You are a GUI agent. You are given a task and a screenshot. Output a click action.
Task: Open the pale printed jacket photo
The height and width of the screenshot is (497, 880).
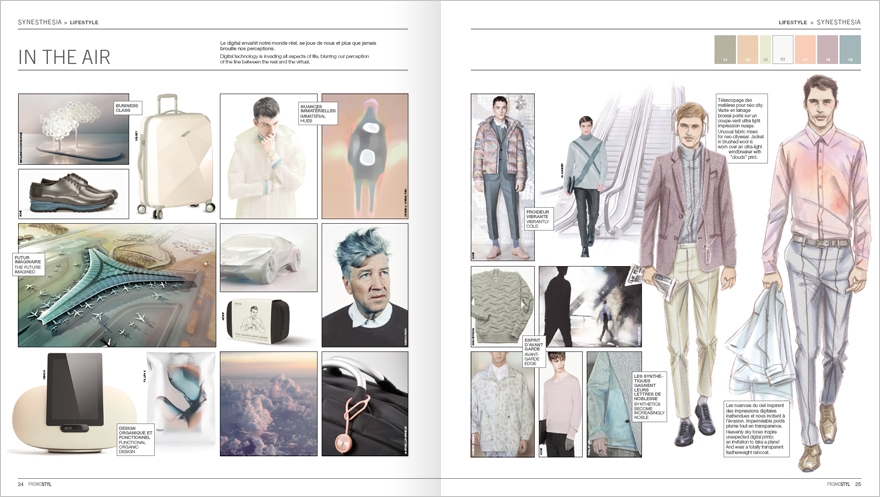click(x=502, y=404)
